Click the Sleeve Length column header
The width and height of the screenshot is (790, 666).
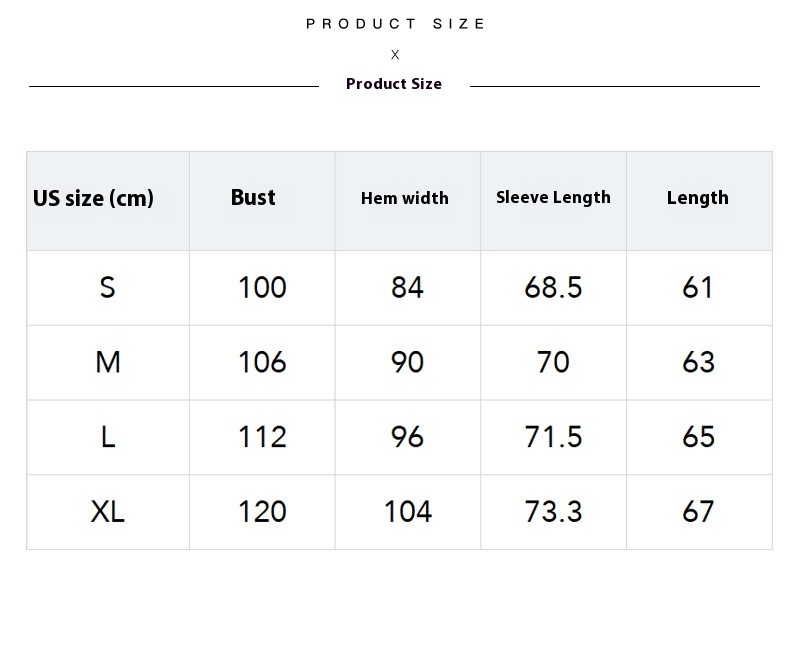click(553, 198)
